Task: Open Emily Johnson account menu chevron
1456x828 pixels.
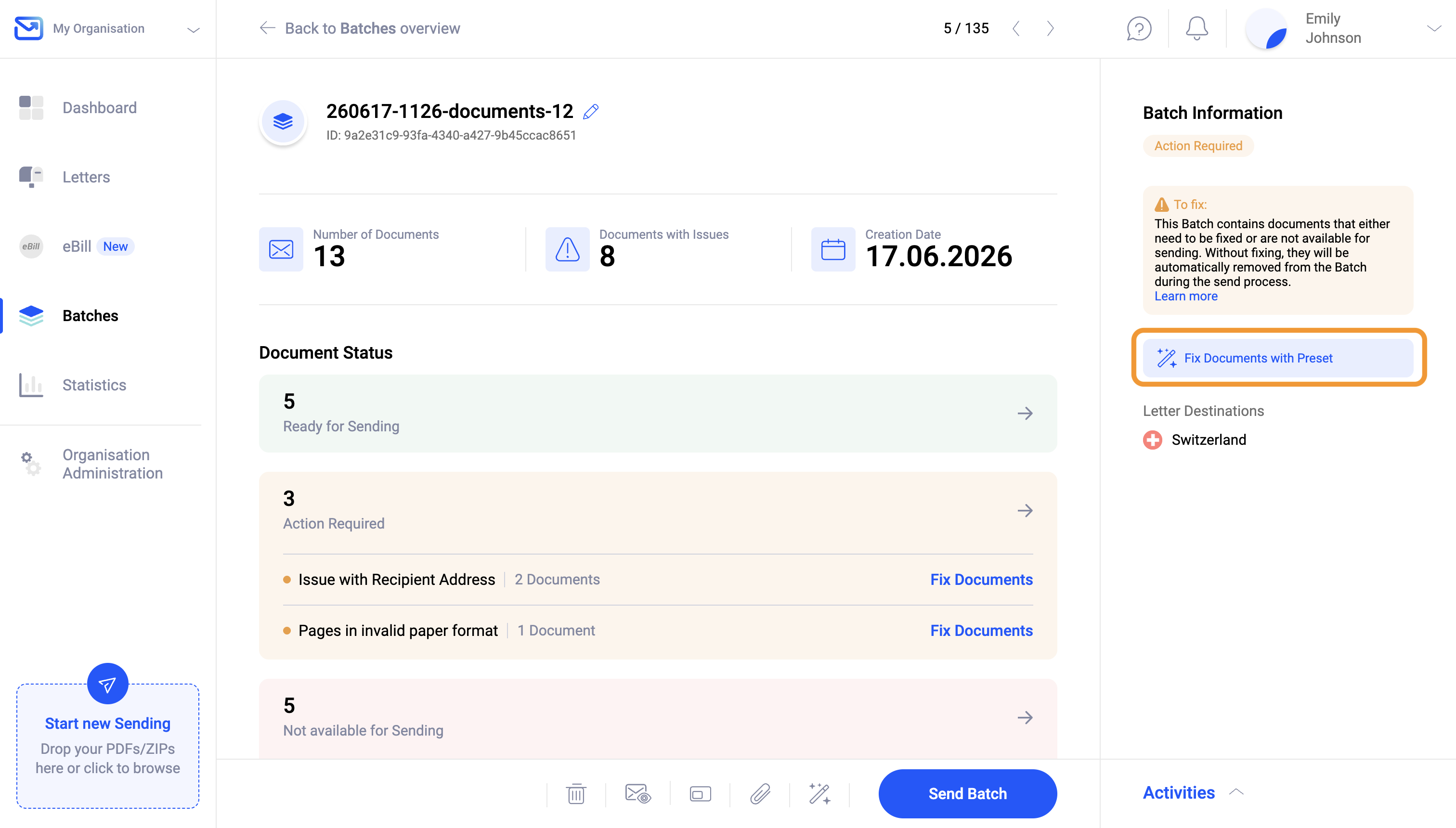Action: tap(1434, 28)
